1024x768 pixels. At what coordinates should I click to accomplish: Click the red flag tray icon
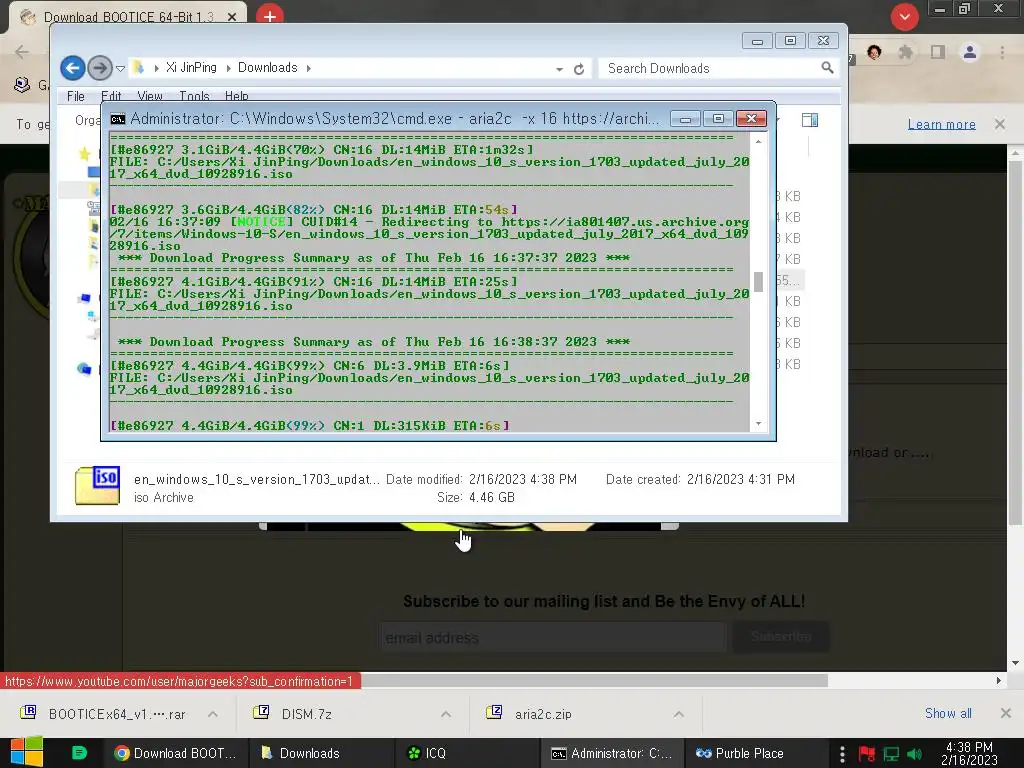pos(867,754)
